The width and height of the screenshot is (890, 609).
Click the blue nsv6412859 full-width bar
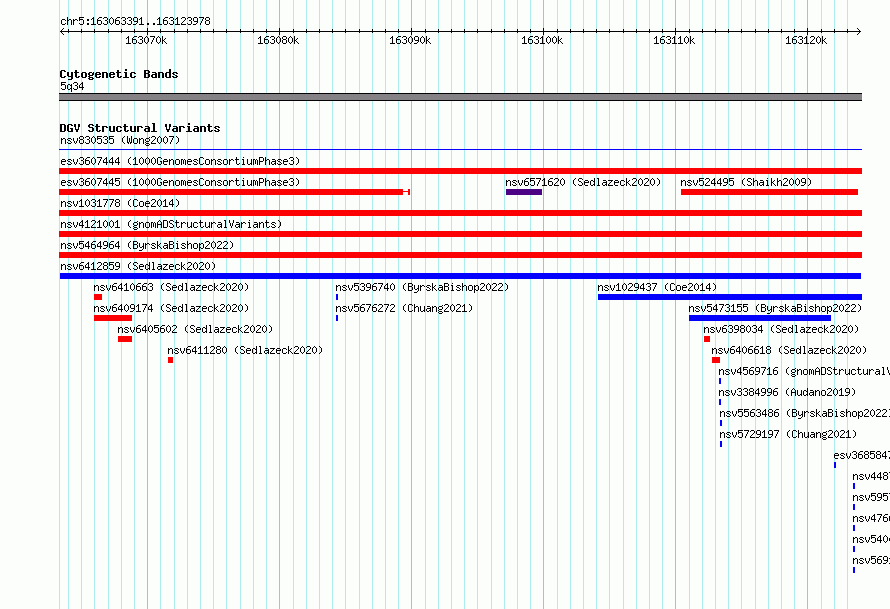pyautogui.click(x=460, y=276)
